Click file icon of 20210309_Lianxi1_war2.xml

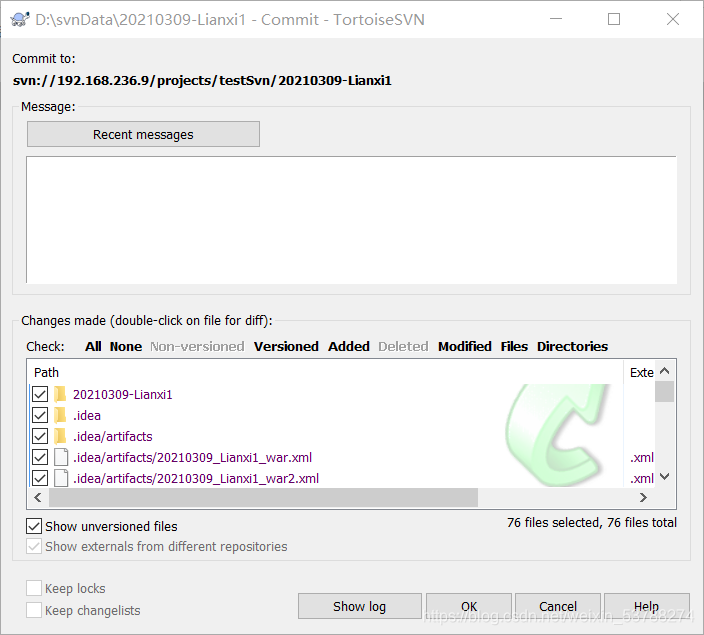[x=61, y=478]
